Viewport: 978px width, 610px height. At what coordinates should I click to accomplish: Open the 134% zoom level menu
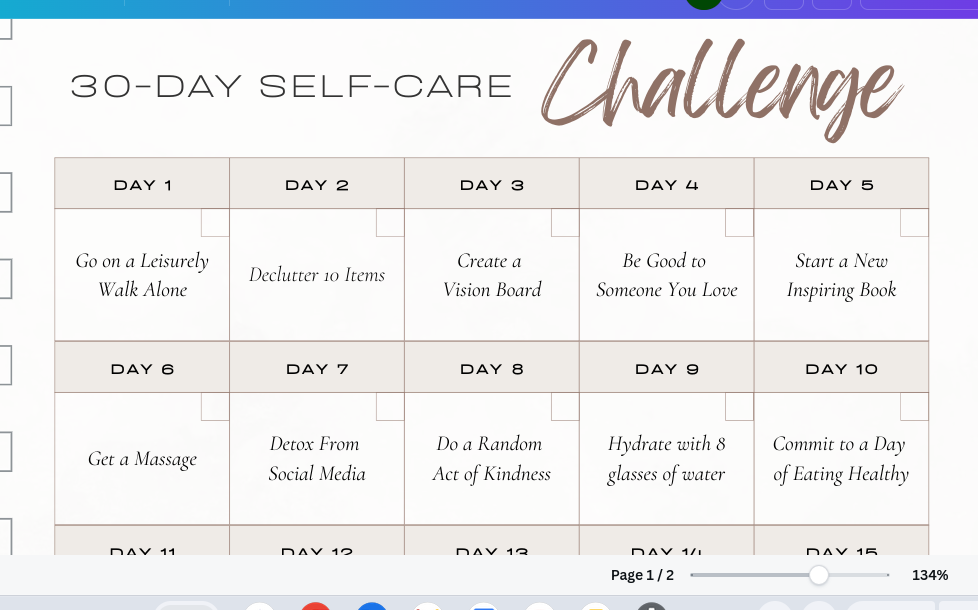click(930, 575)
